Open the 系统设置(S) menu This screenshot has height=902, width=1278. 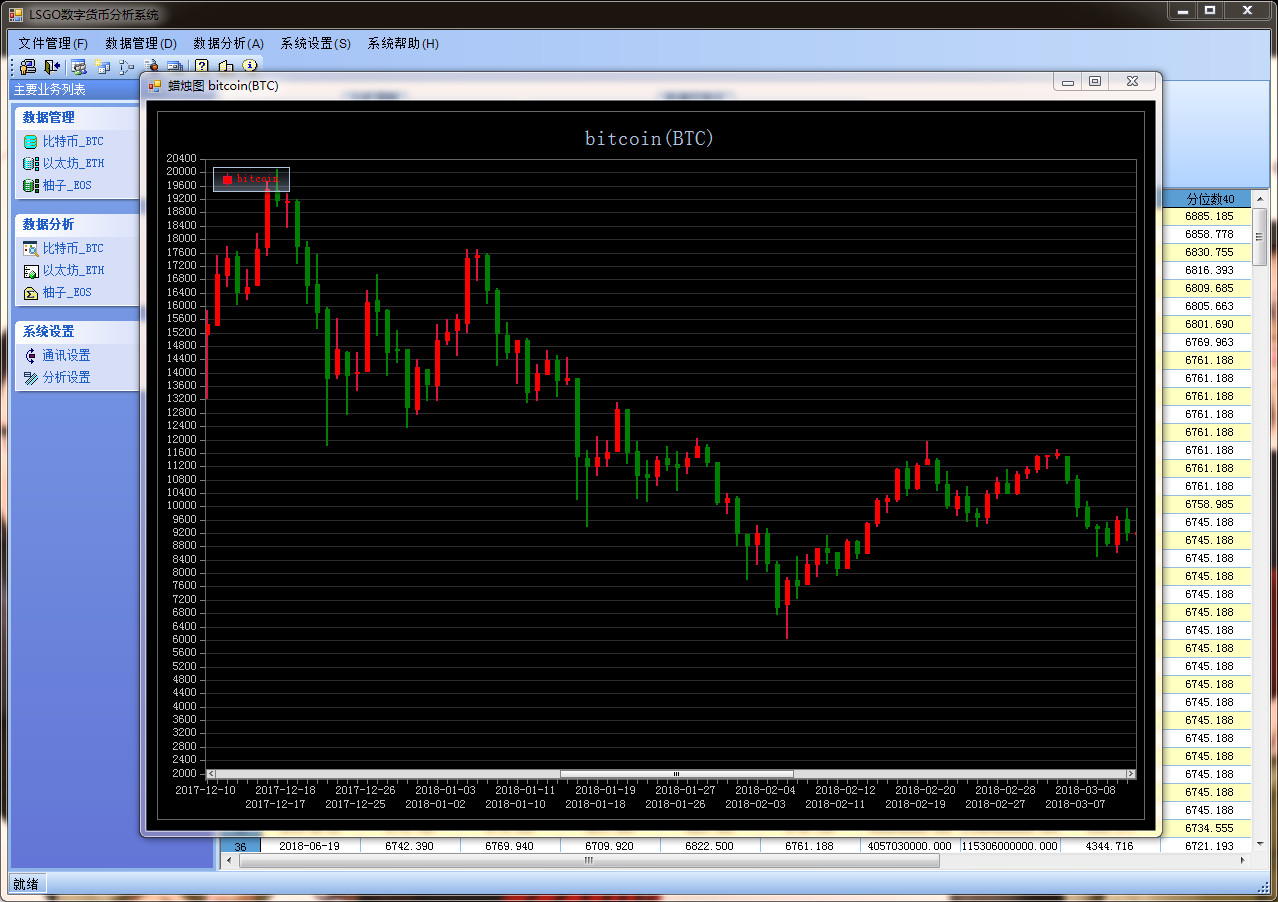316,44
